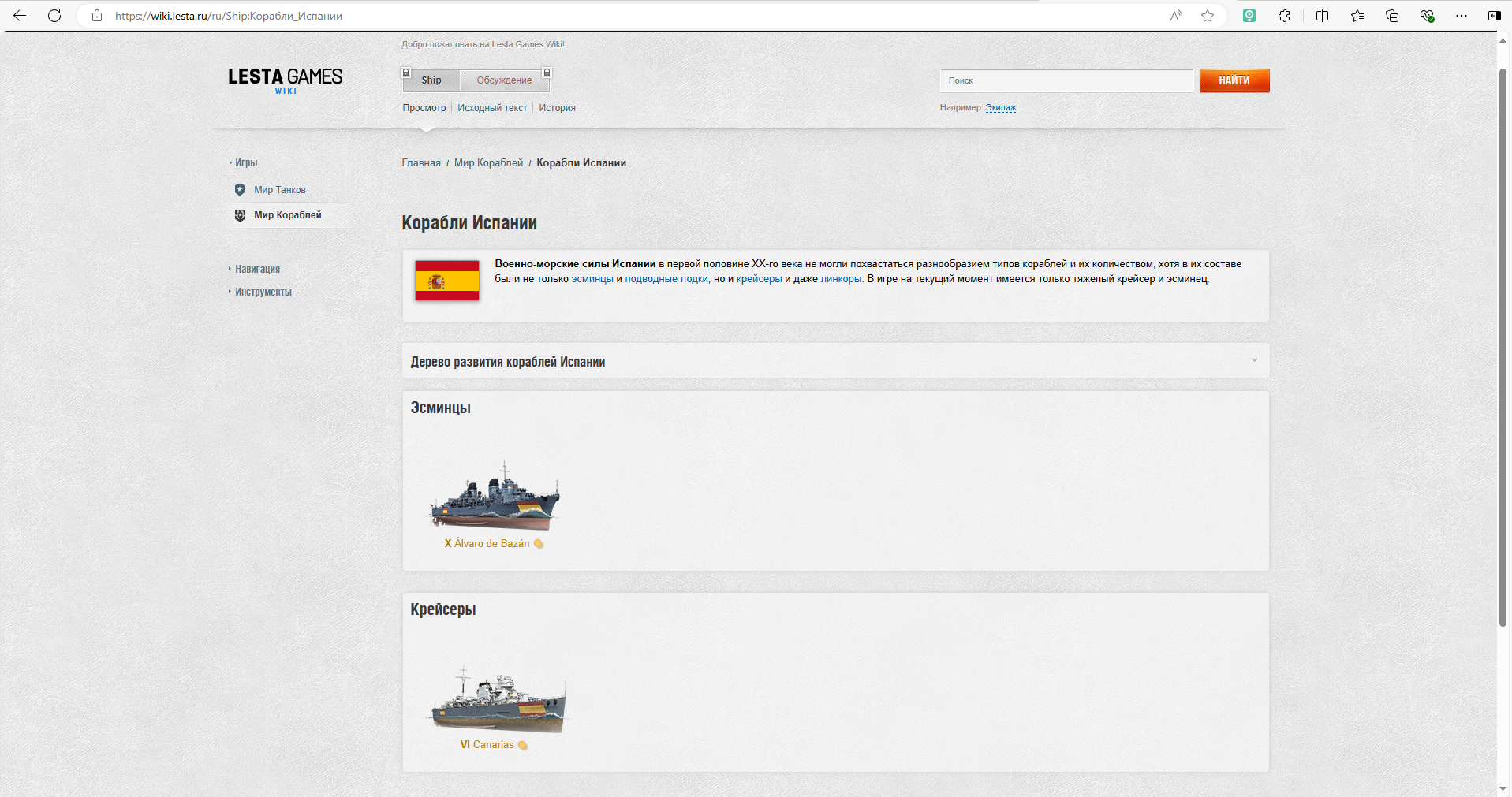
Task: Open the sidebar icon at toolbar far right
Action: [x=1495, y=16]
